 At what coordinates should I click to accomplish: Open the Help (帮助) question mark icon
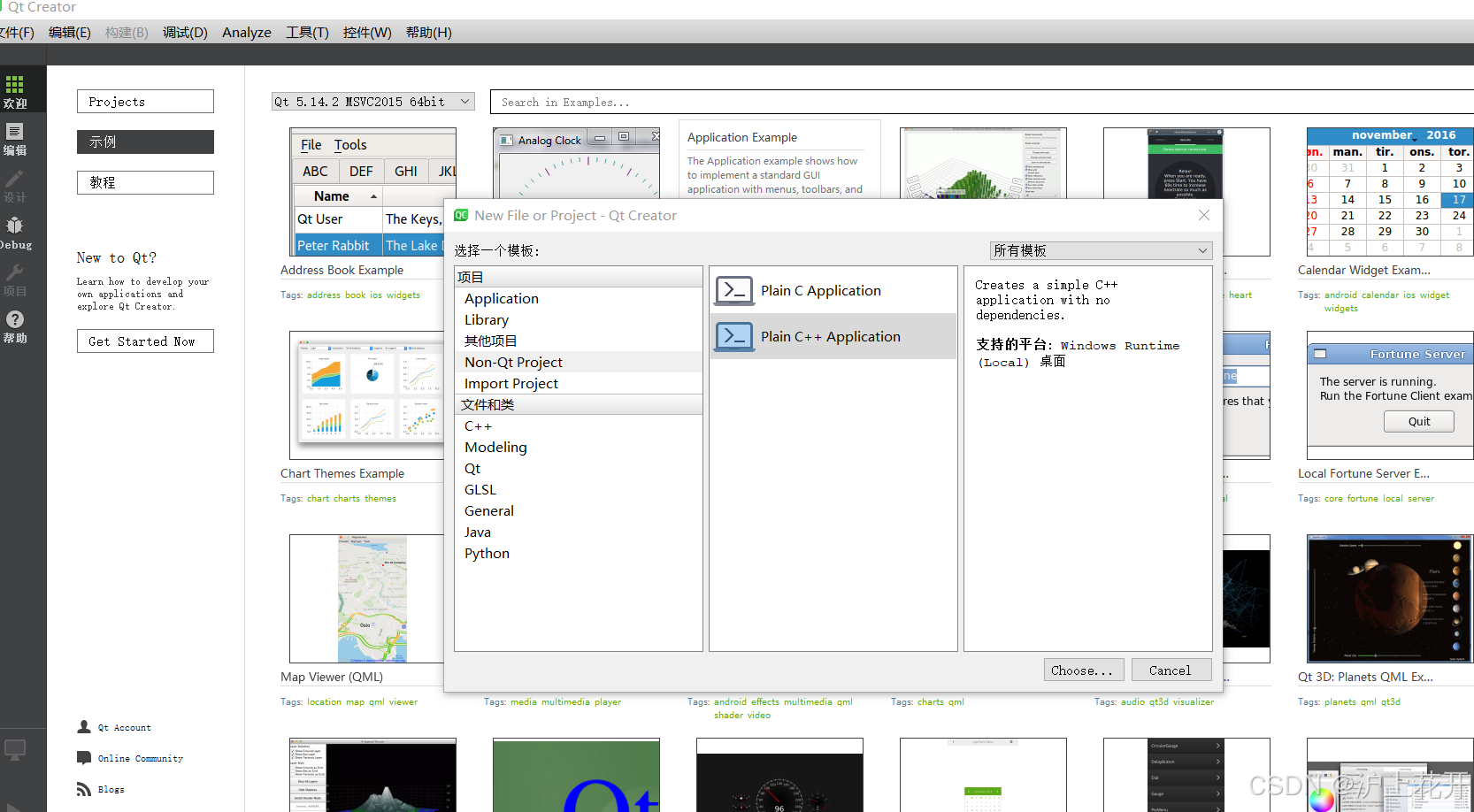[x=14, y=319]
